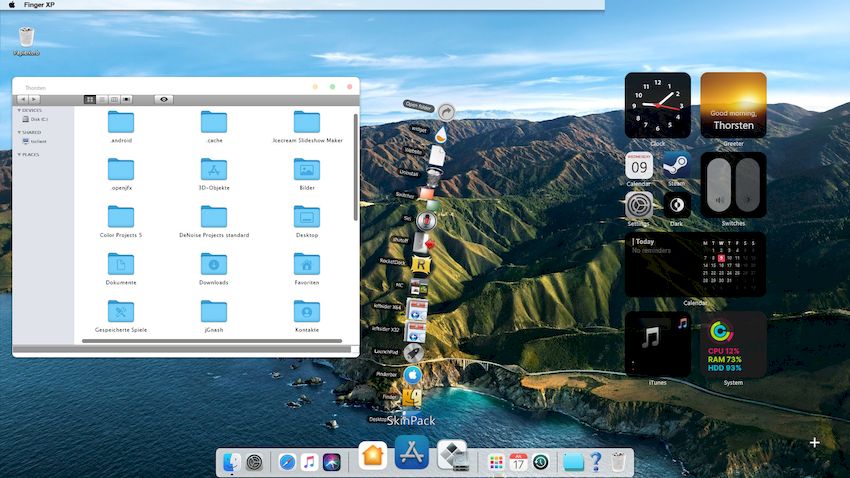850x478 pixels.
Task: Collapse the PLACES sidebar section
Action: pos(19,154)
